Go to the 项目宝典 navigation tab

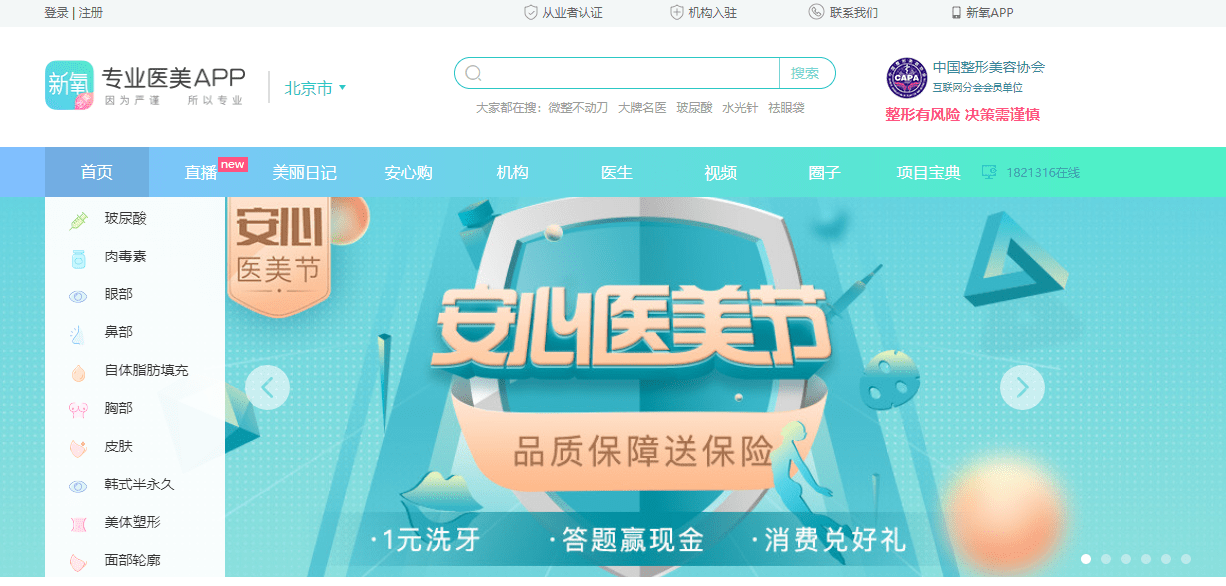(x=929, y=173)
